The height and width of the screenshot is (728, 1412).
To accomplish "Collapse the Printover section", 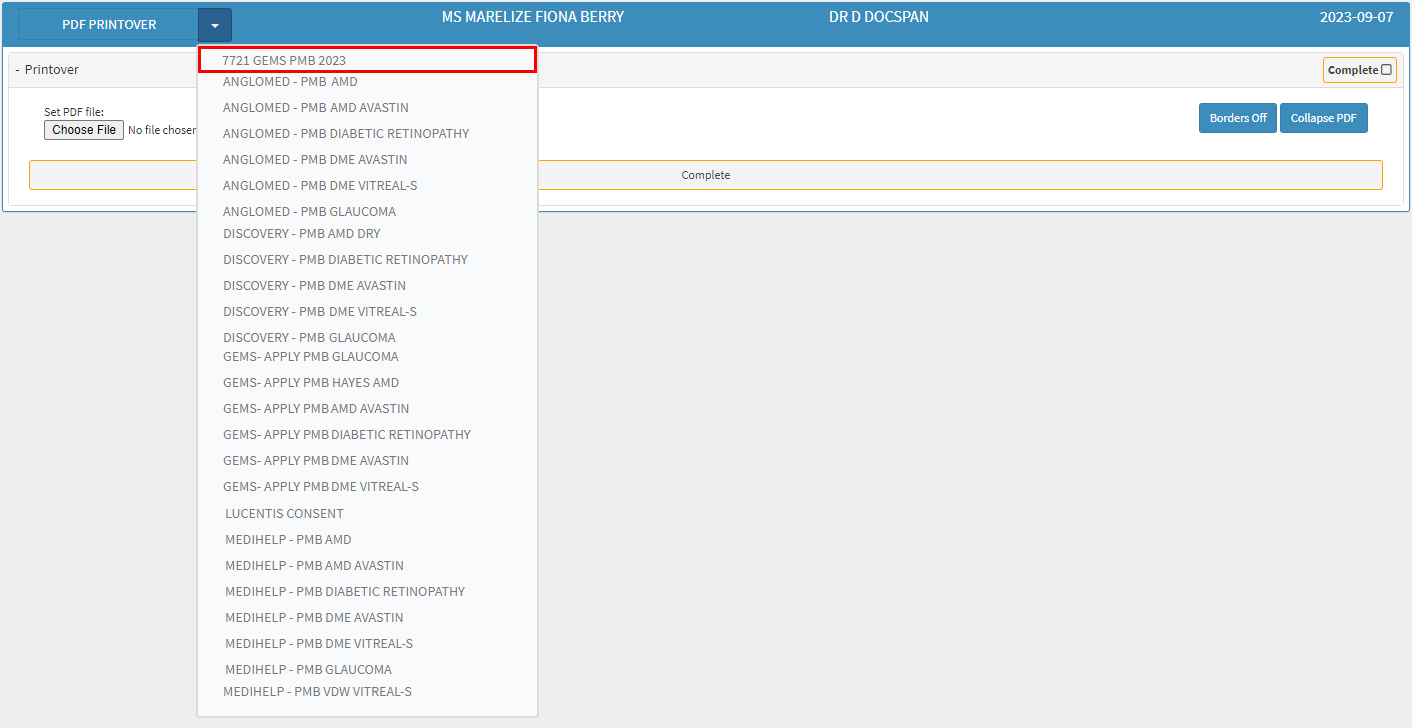I will 17,70.
